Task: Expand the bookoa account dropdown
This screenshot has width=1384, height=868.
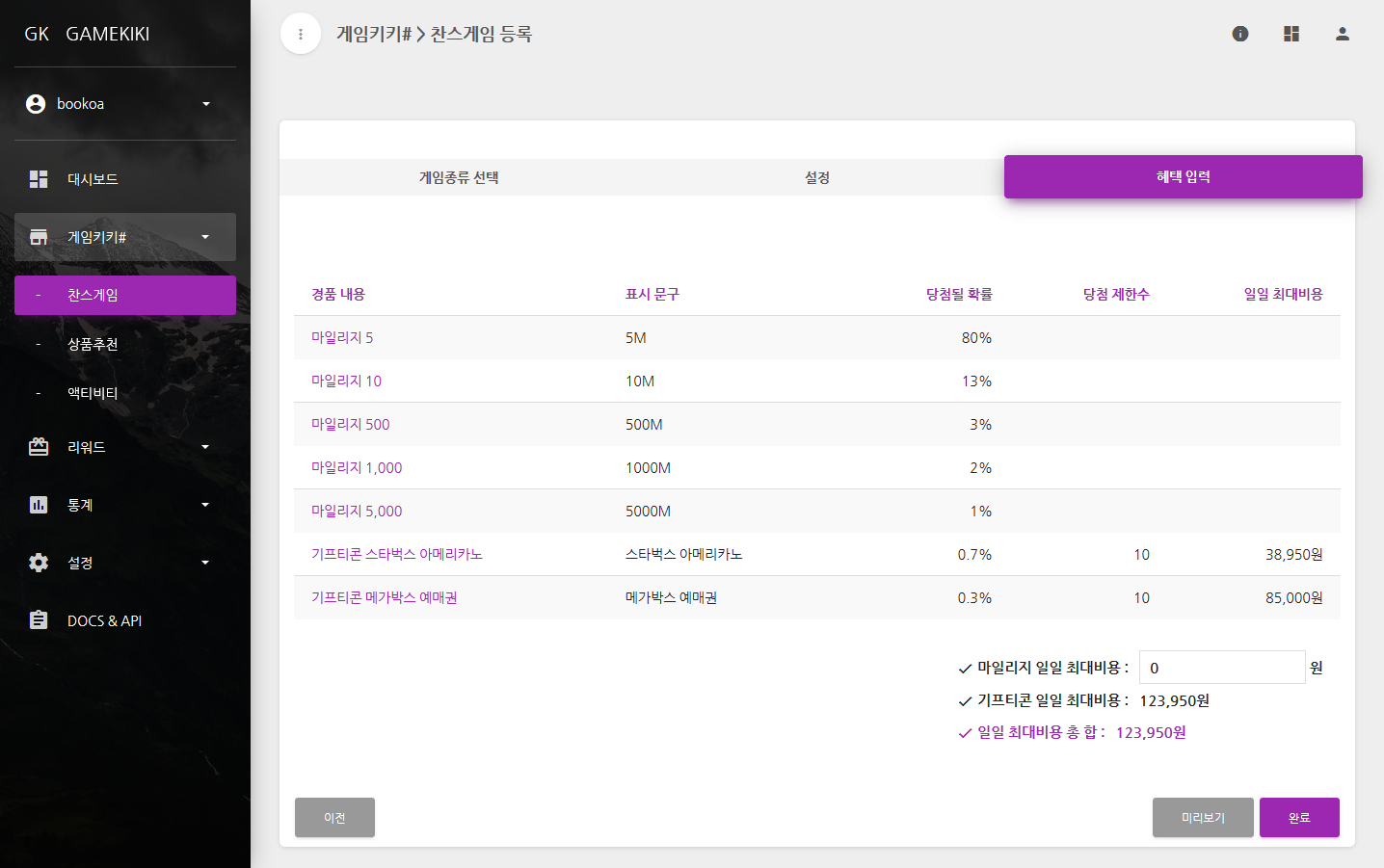Action: coord(205,104)
